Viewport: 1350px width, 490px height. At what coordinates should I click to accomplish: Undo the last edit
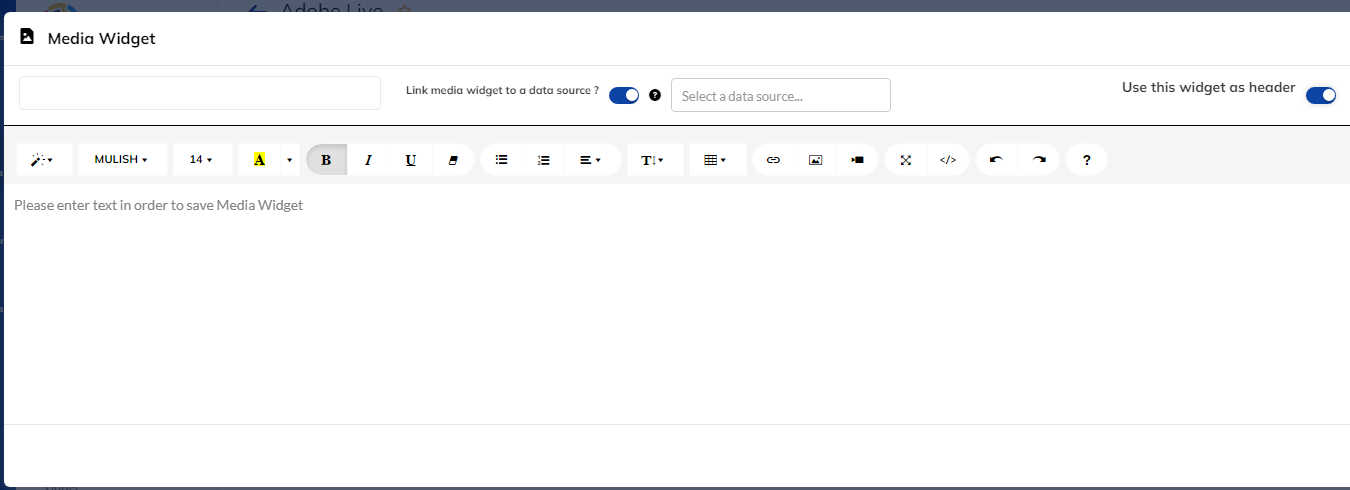point(996,160)
